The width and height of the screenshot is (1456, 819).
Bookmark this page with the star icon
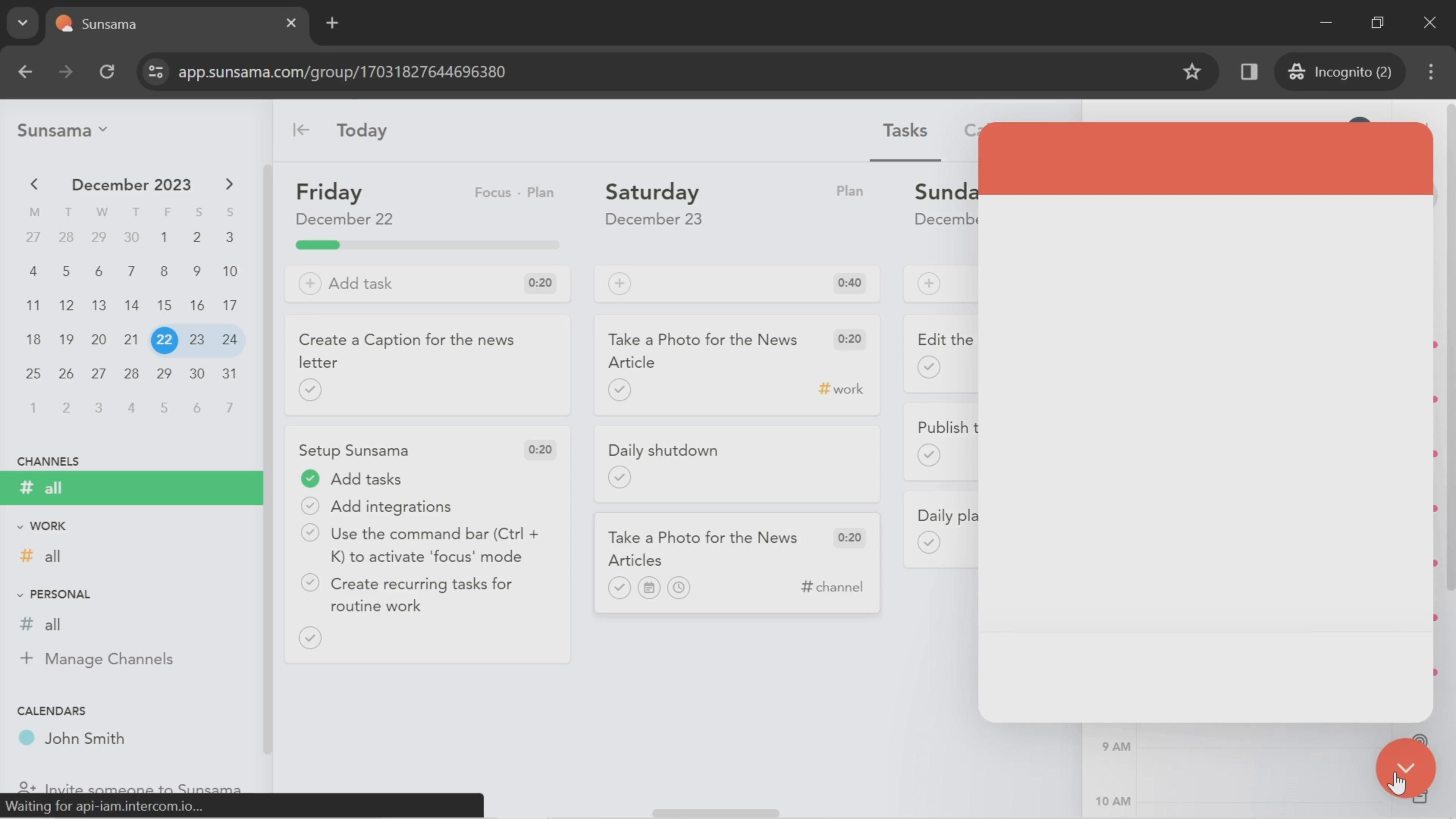[x=1191, y=72]
